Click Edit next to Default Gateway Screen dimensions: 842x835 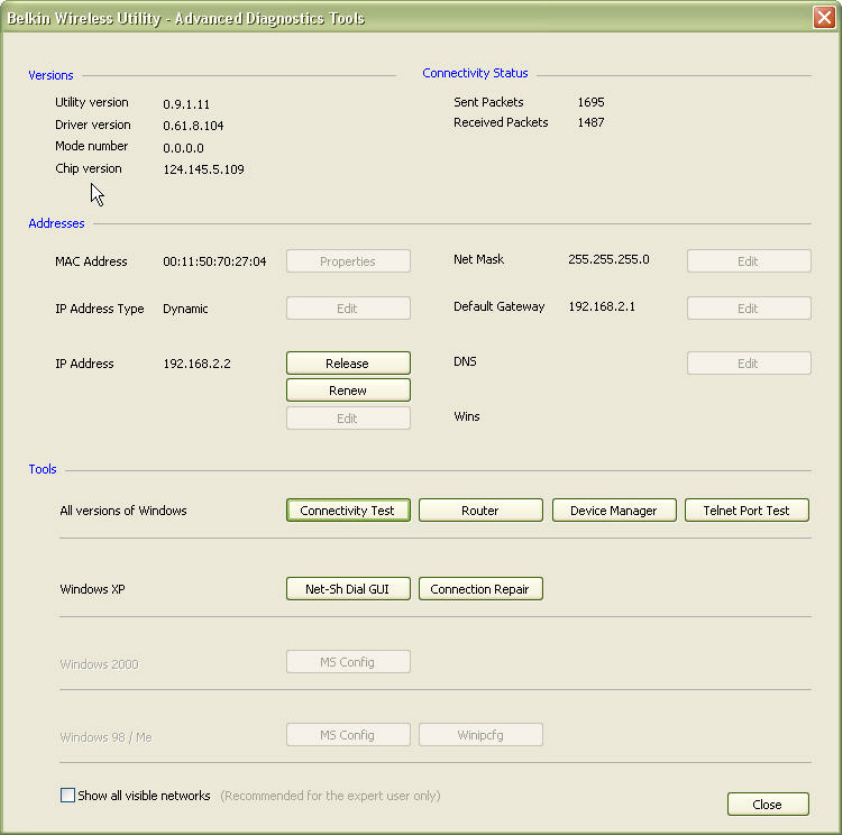[749, 308]
